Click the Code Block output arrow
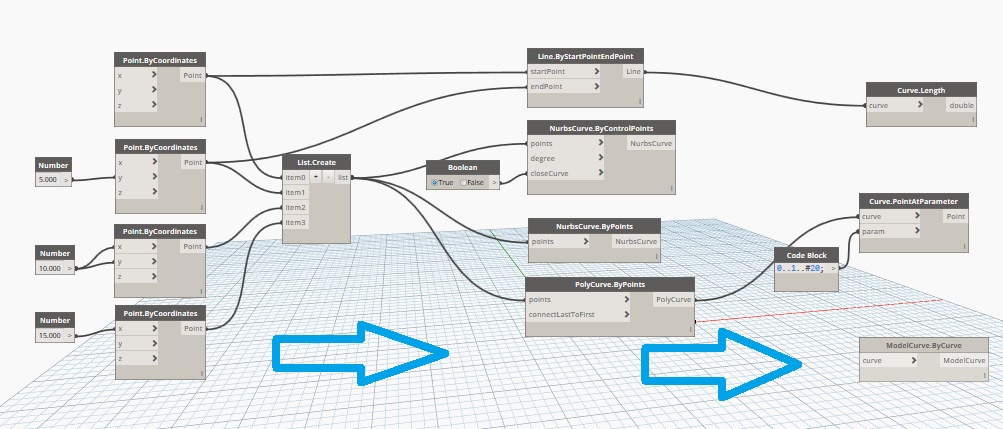 point(833,270)
